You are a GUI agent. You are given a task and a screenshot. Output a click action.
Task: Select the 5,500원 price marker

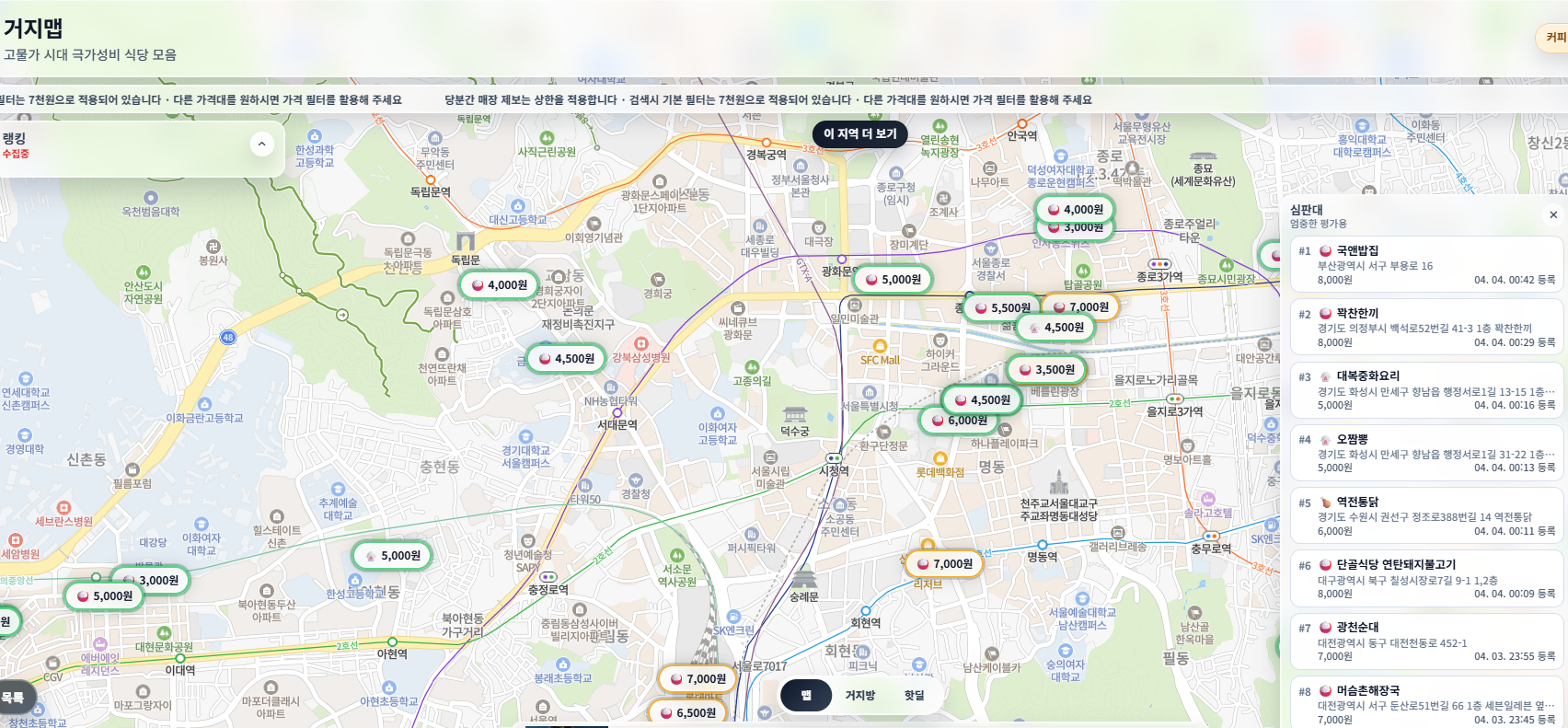[1001, 308]
